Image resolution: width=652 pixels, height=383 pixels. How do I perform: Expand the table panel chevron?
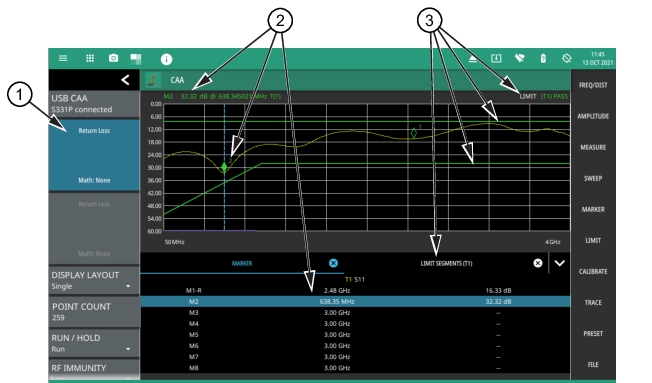(560, 263)
